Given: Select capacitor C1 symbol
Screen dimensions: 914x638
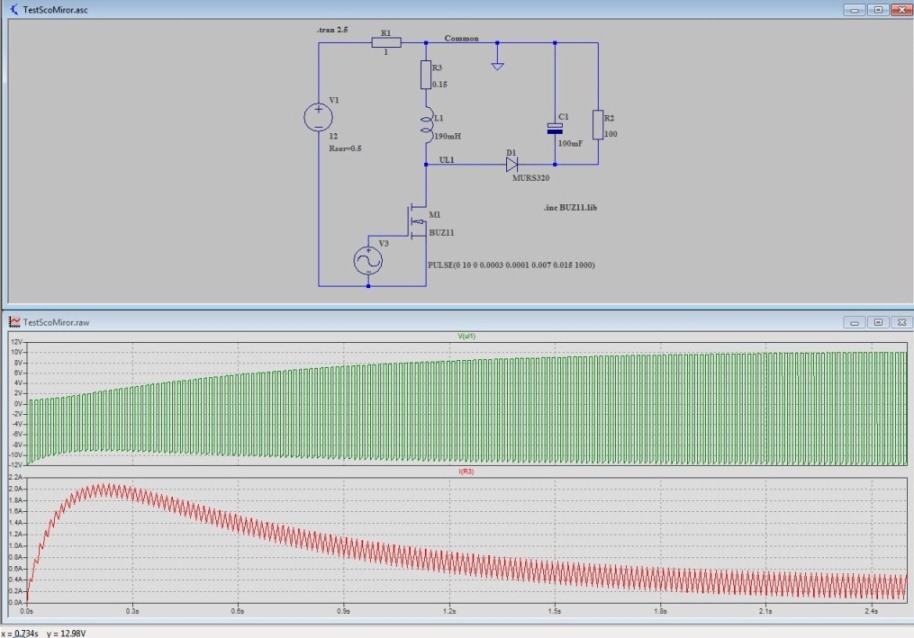Looking at the screenshot, I should (554, 128).
